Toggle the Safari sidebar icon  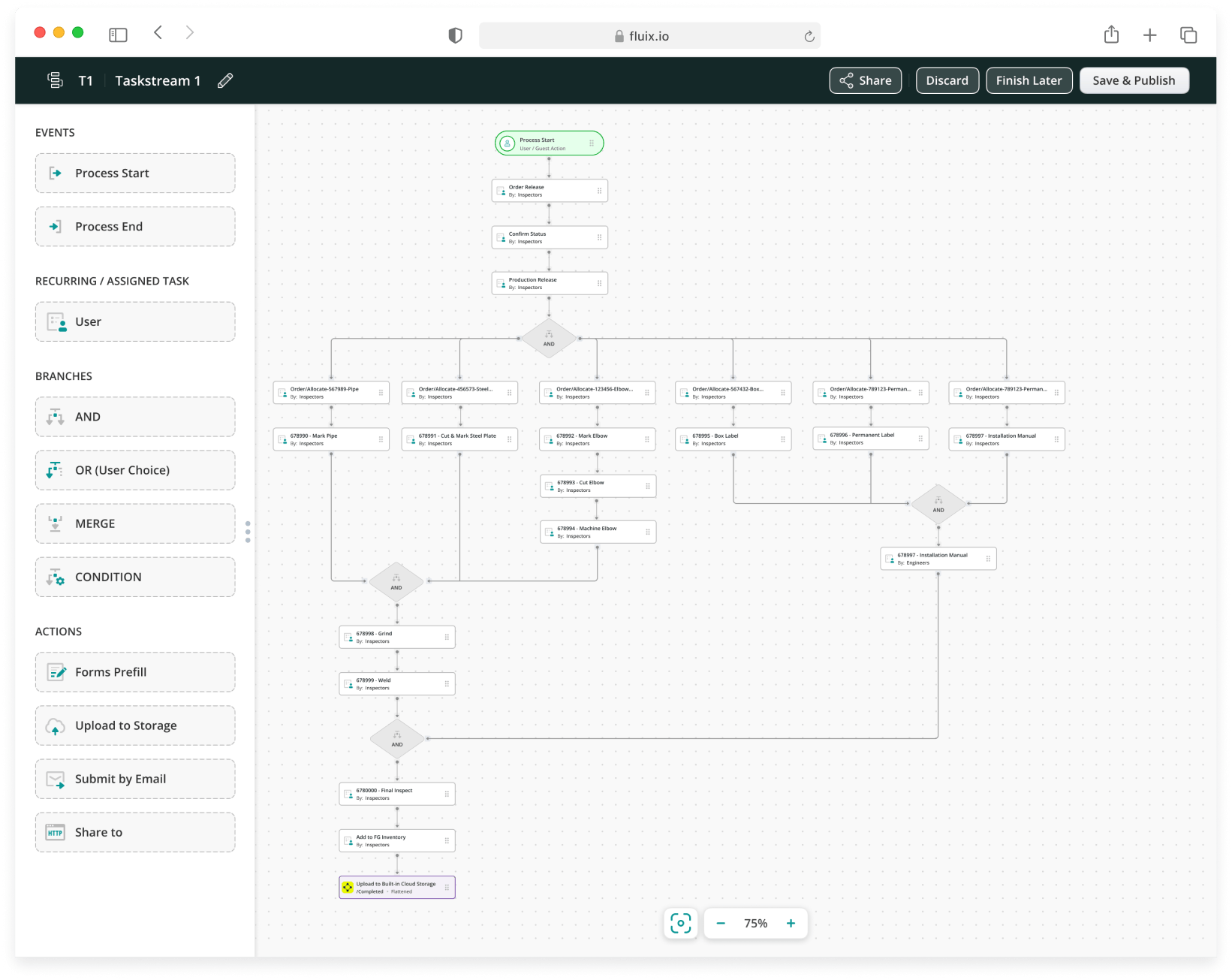point(118,35)
